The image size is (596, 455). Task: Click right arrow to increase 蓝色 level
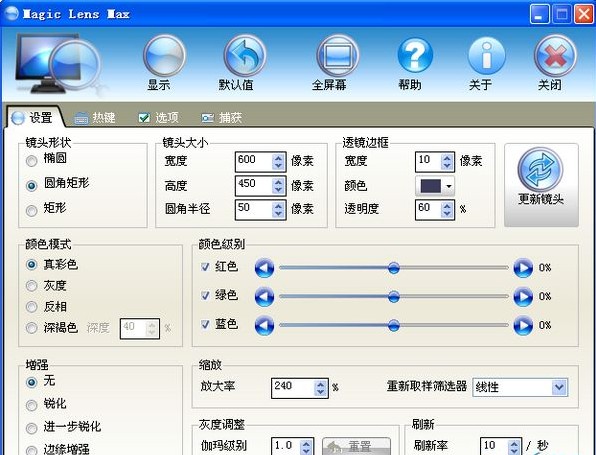(523, 325)
